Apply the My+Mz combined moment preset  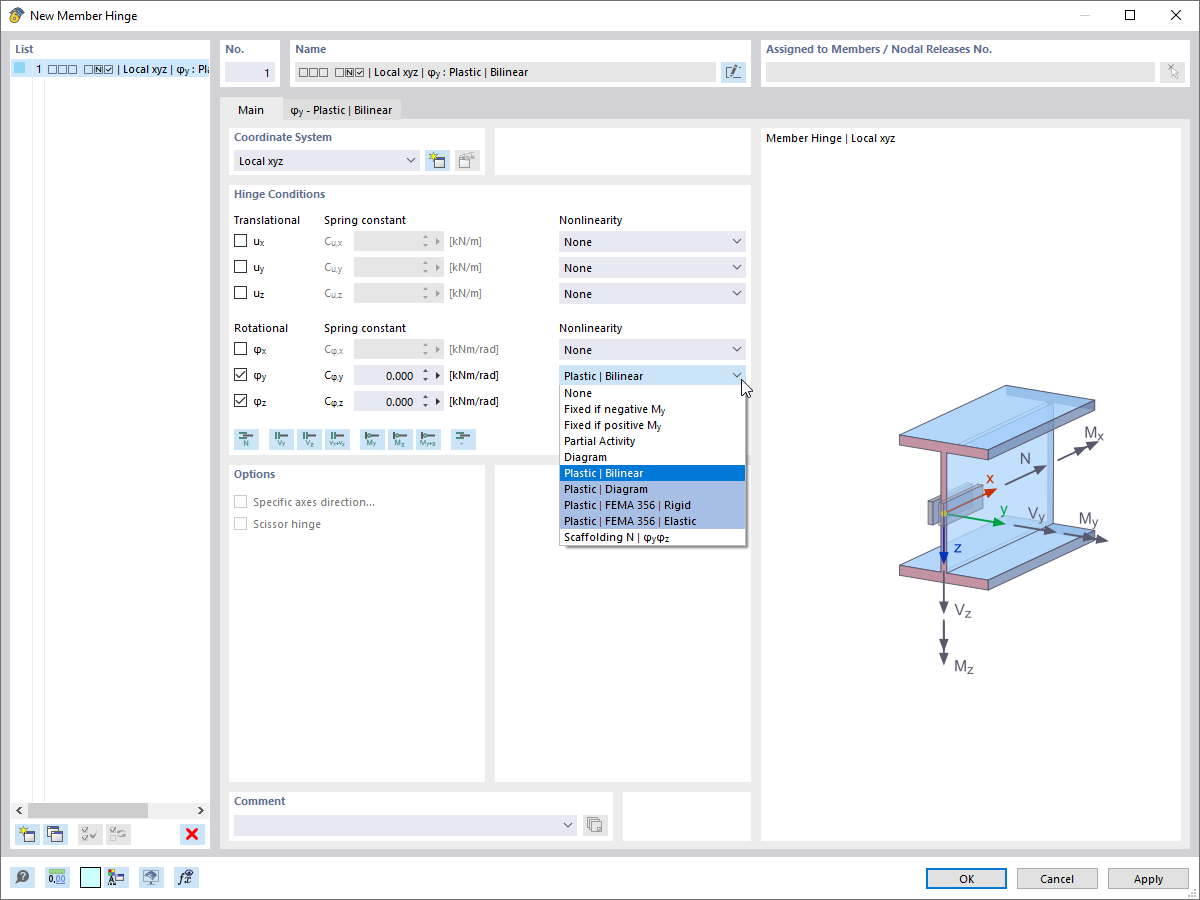pyautogui.click(x=427, y=439)
